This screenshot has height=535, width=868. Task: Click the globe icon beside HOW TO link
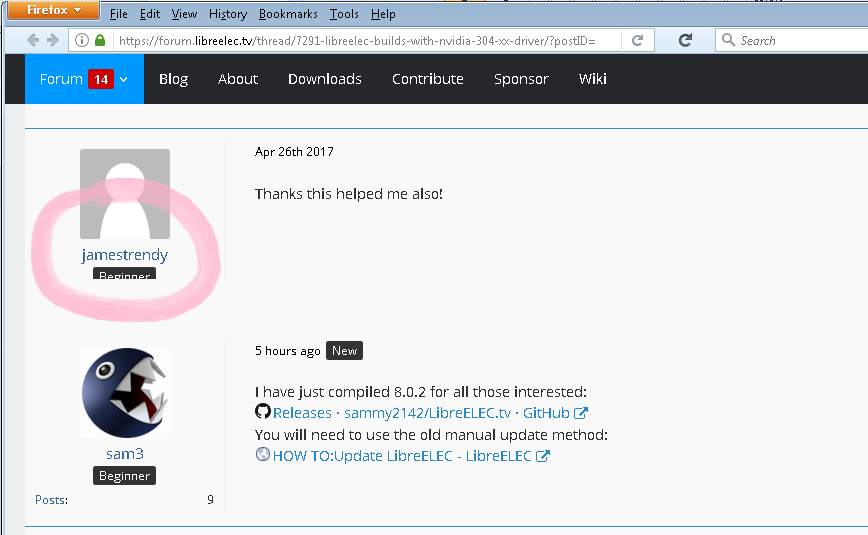click(263, 455)
